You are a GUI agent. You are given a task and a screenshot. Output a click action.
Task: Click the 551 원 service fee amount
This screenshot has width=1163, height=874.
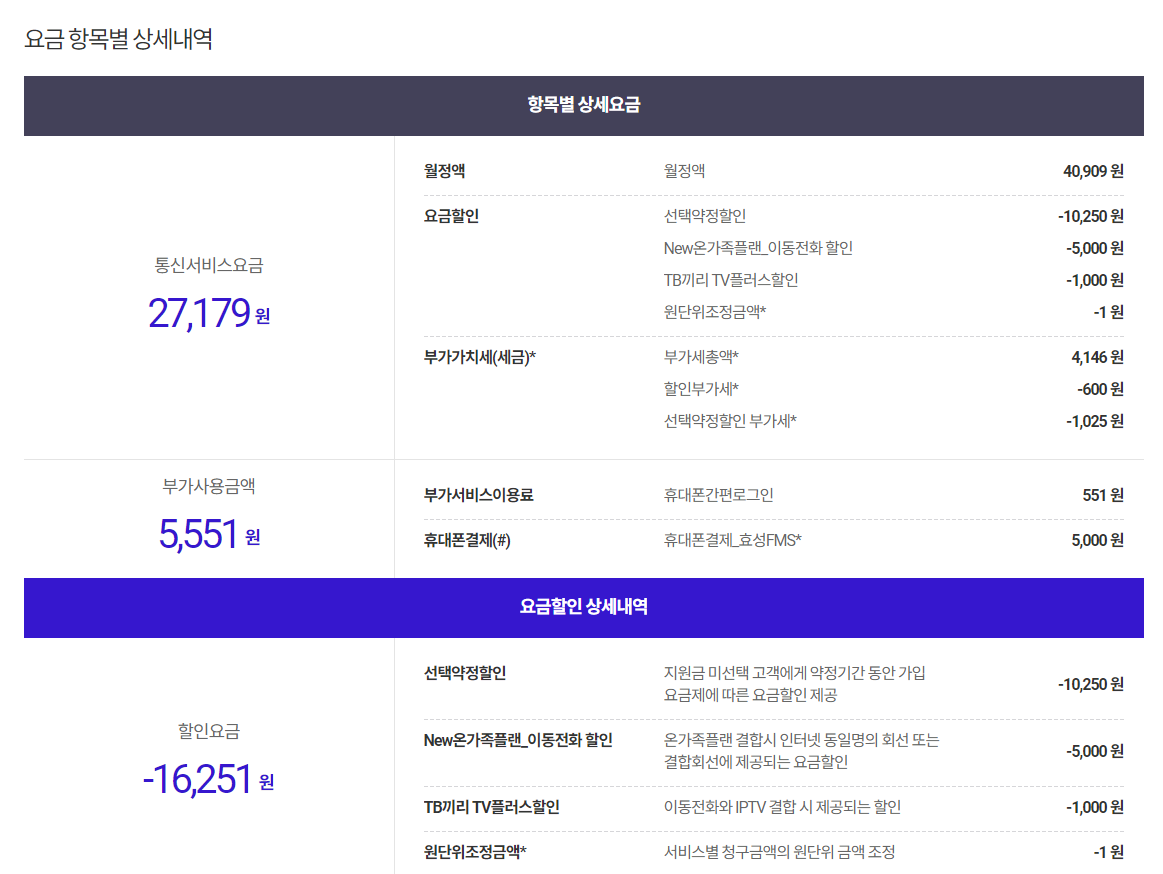coord(1102,495)
